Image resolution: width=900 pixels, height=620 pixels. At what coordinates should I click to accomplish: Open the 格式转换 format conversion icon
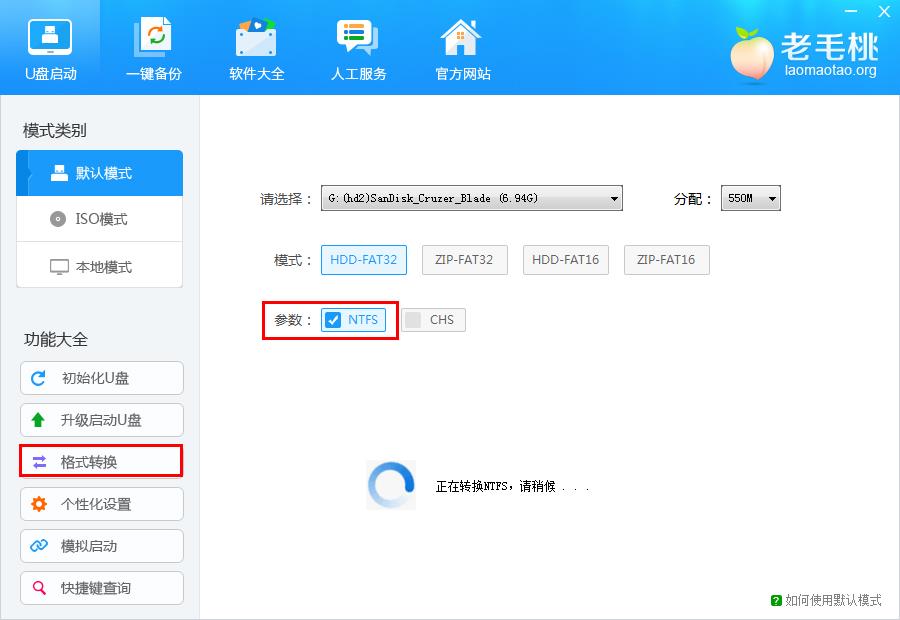(101, 462)
